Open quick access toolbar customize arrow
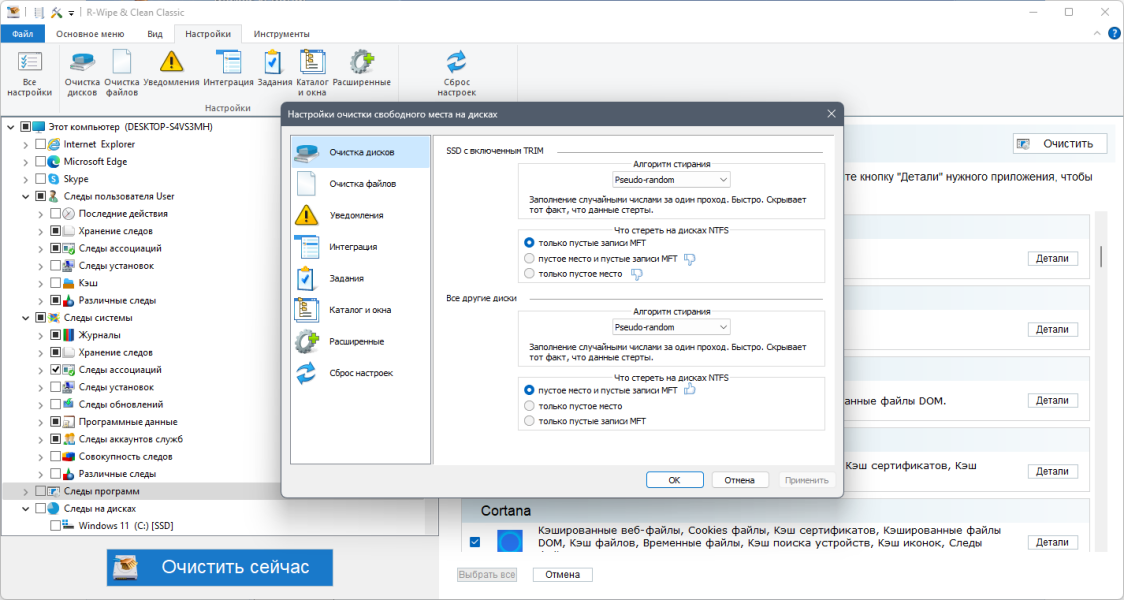Screen dimensions: 1124x600 tap(71, 13)
